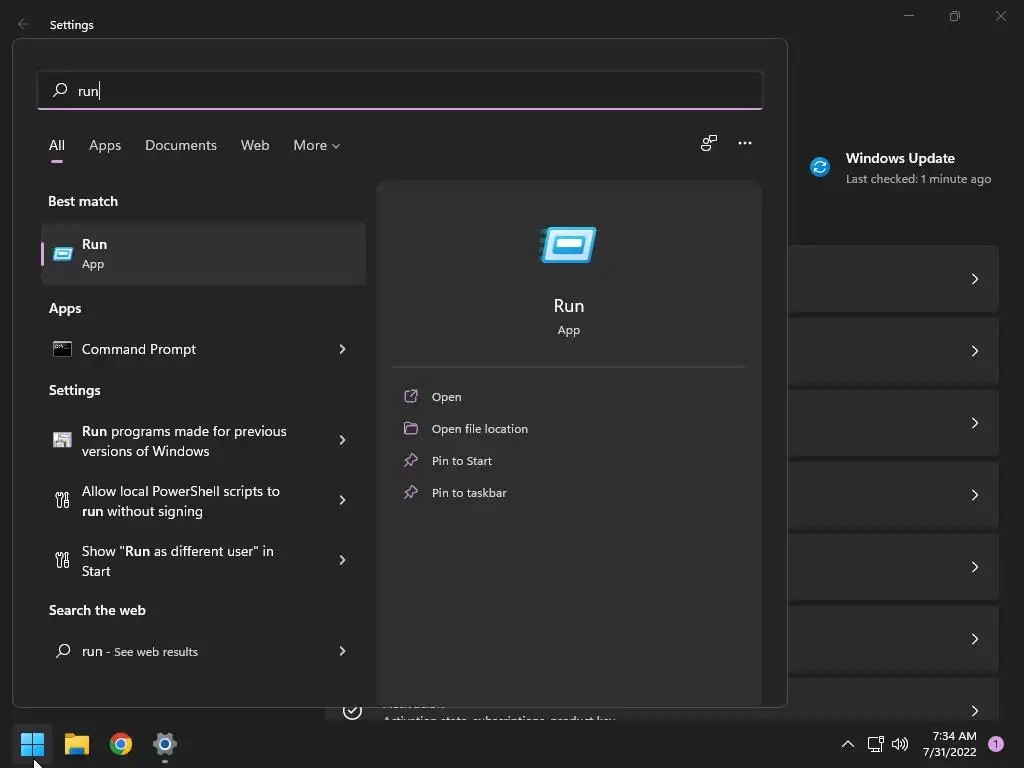Screen dimensions: 1024x768
Task: Show hidden system tray icons
Action: (x=848, y=744)
